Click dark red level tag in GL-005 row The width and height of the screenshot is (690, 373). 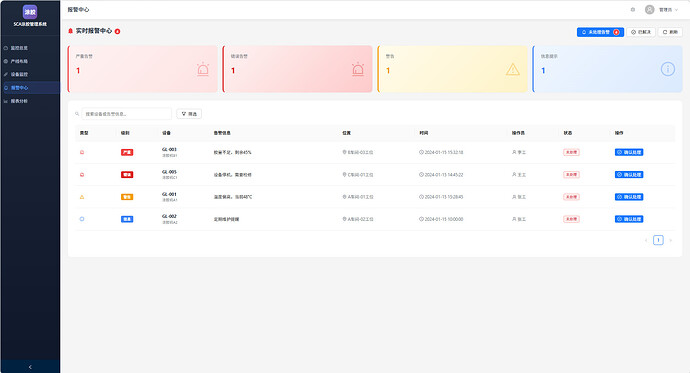127,175
